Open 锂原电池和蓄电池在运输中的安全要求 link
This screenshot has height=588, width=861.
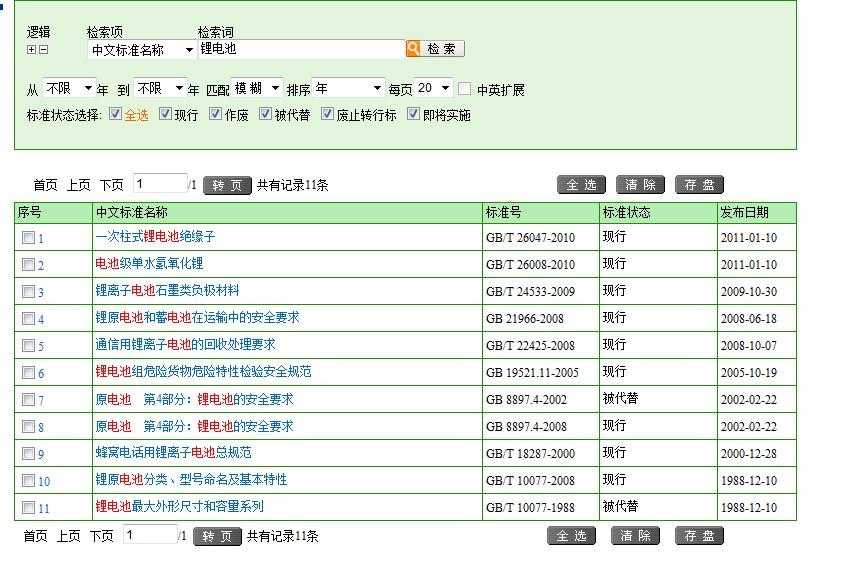pyautogui.click(x=198, y=317)
